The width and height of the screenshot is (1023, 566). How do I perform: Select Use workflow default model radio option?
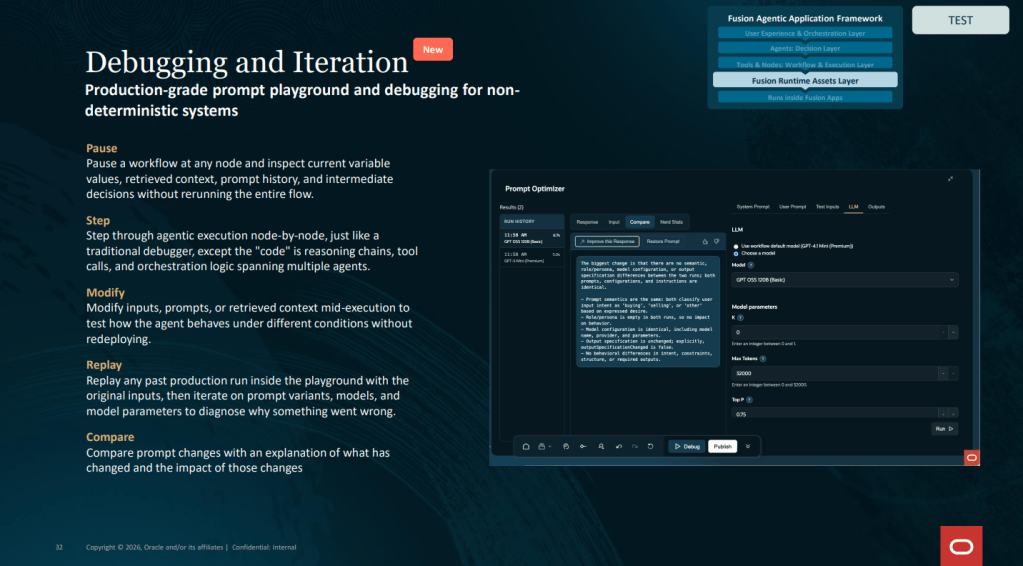click(x=736, y=246)
